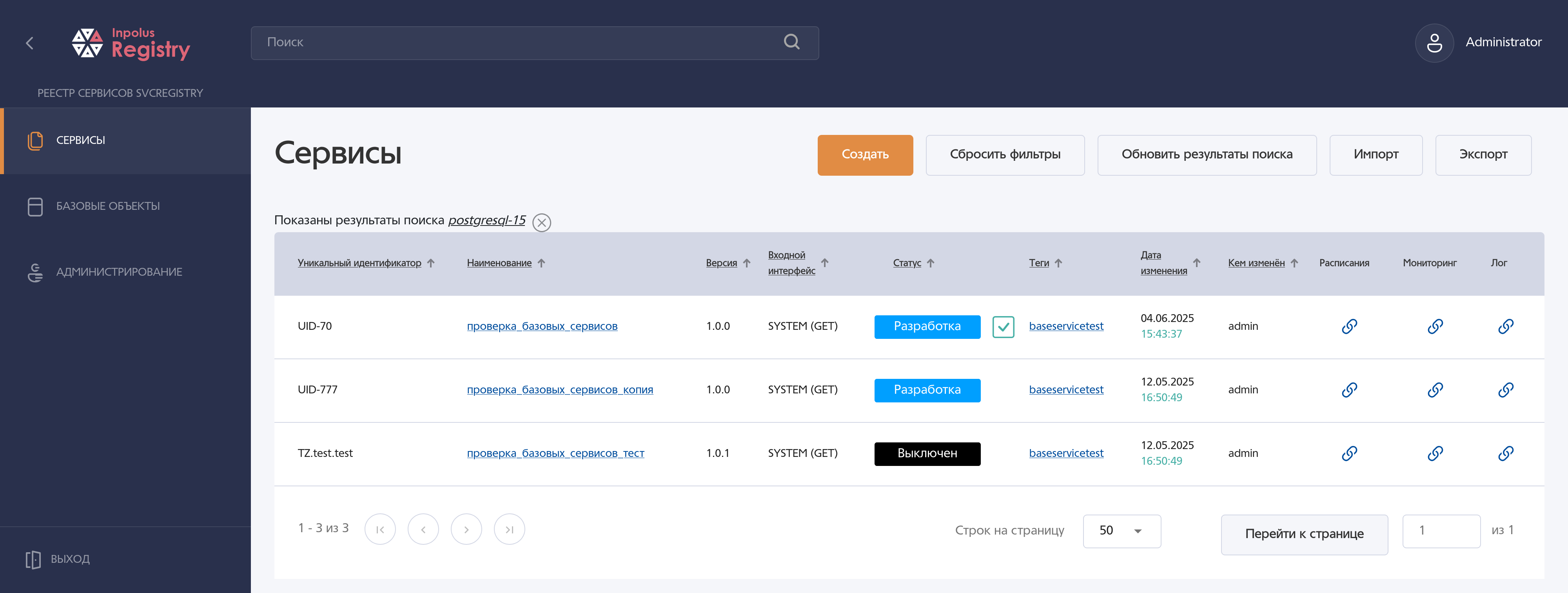1568x593 pixels.
Task: Open log link for TZ.test.test
Action: (x=1505, y=454)
